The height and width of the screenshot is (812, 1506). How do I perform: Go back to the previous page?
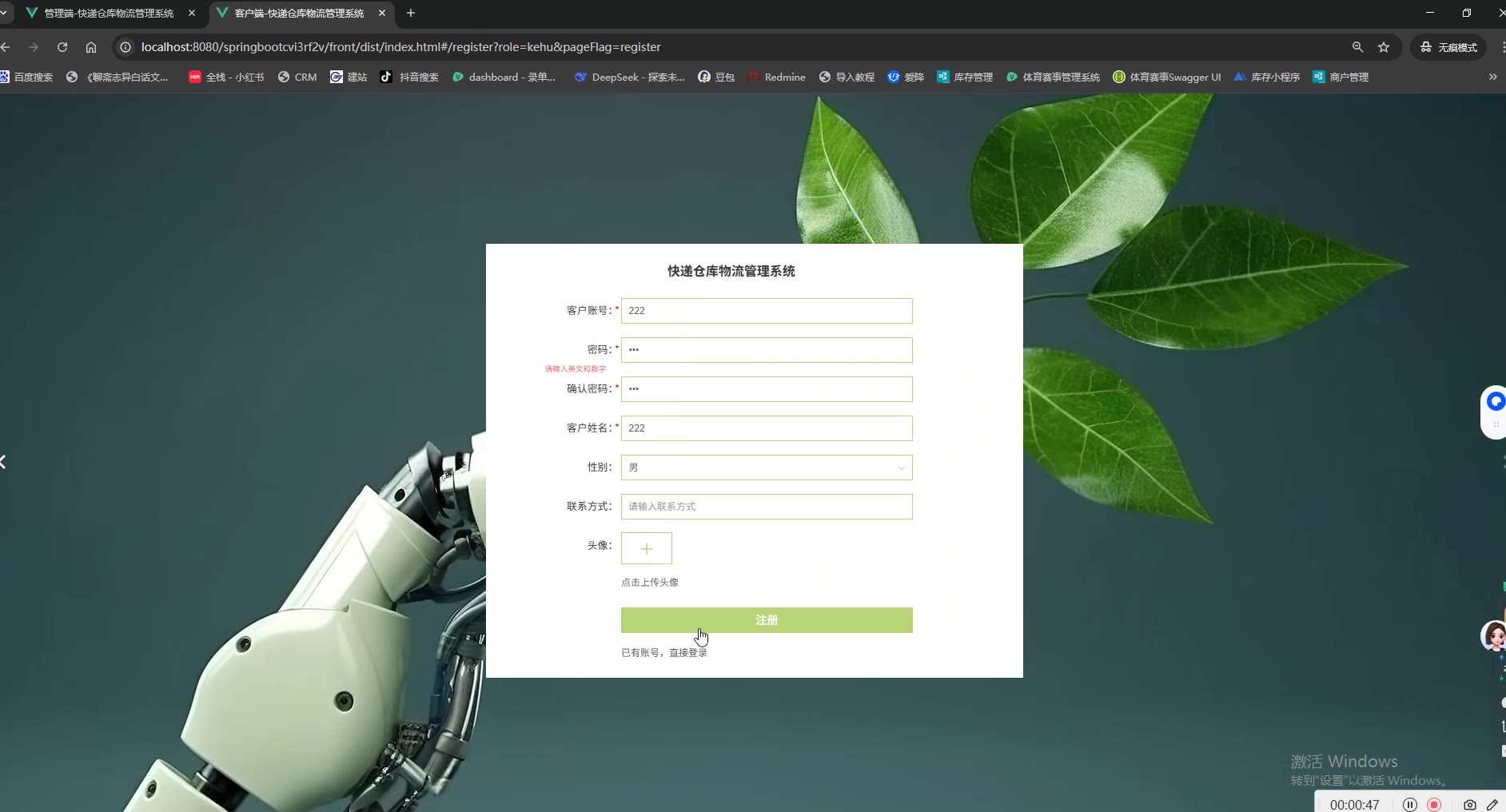pyautogui.click(x=6, y=47)
